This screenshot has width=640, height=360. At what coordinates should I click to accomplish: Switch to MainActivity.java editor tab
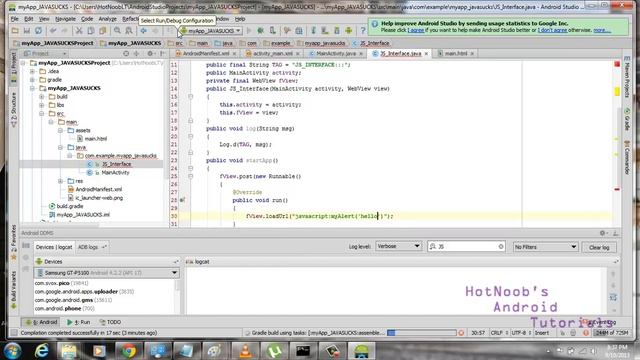click(336, 53)
